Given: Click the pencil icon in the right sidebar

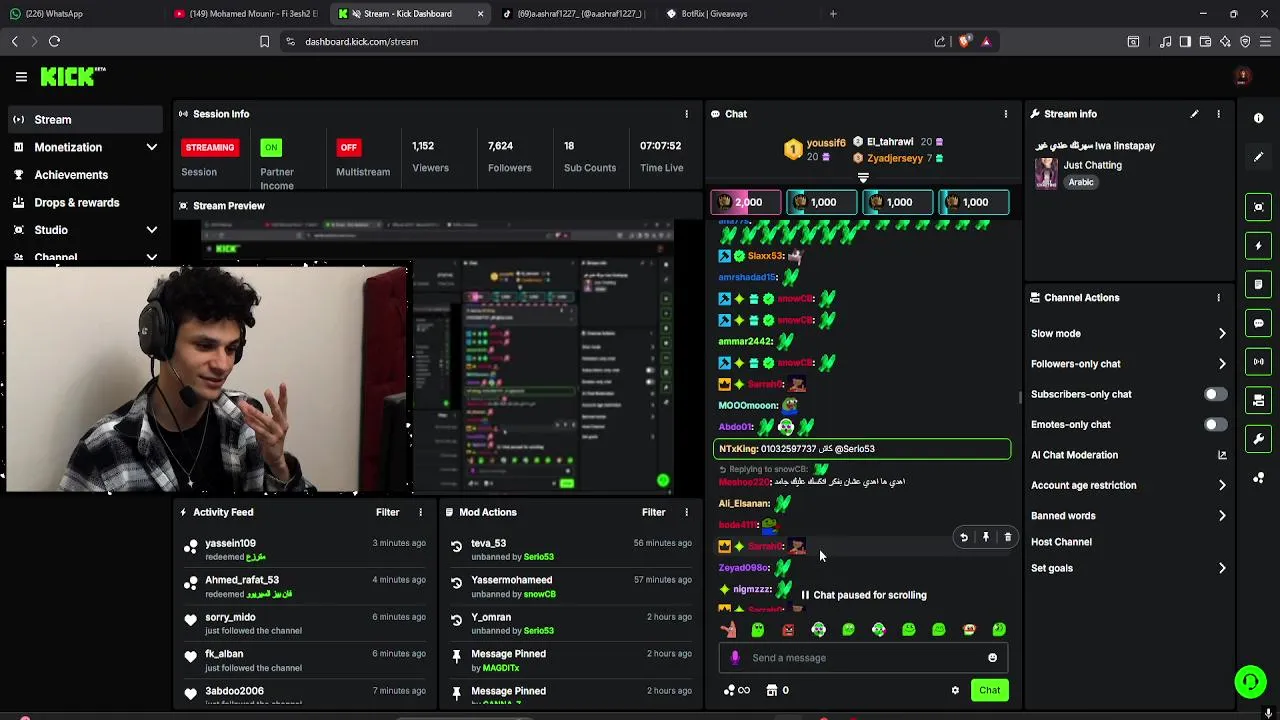Looking at the screenshot, I should (1259, 157).
